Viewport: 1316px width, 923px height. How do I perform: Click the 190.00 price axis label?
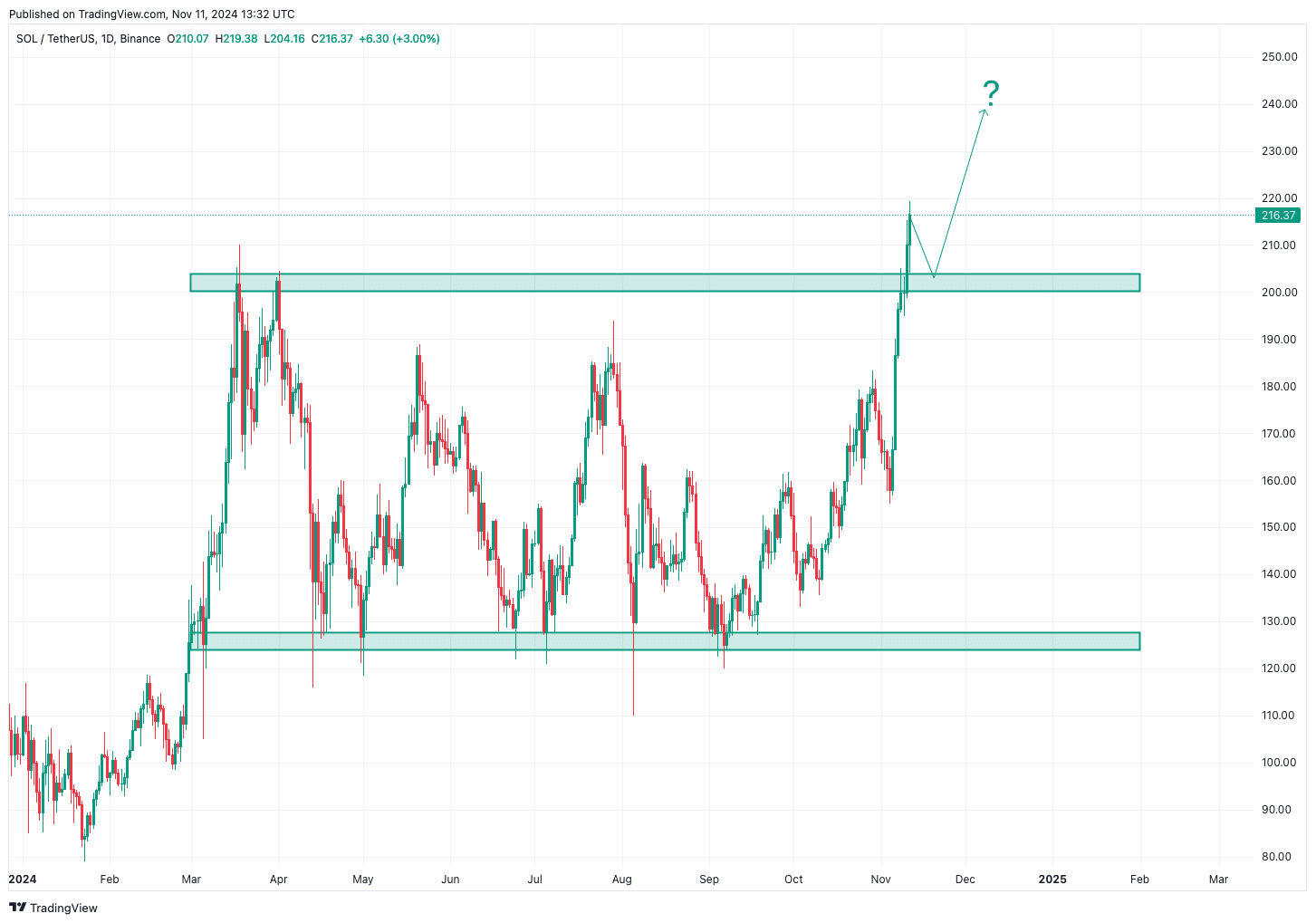1279,340
